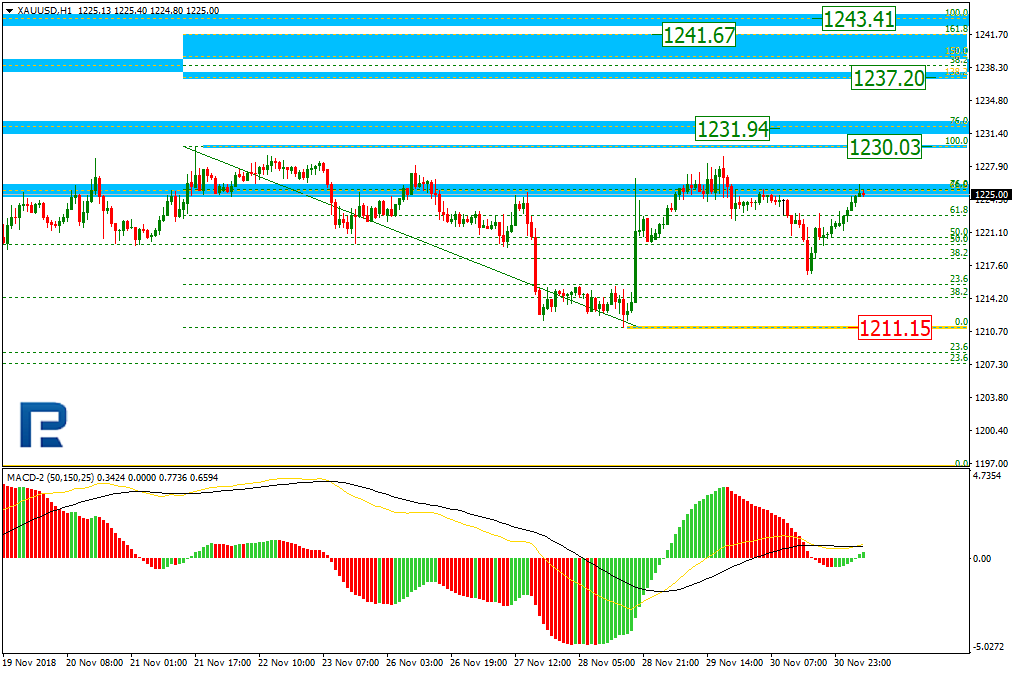This screenshot has width=1012, height=674.
Task: Click the 22 Nov 10:00 time label
Action: (x=287, y=662)
